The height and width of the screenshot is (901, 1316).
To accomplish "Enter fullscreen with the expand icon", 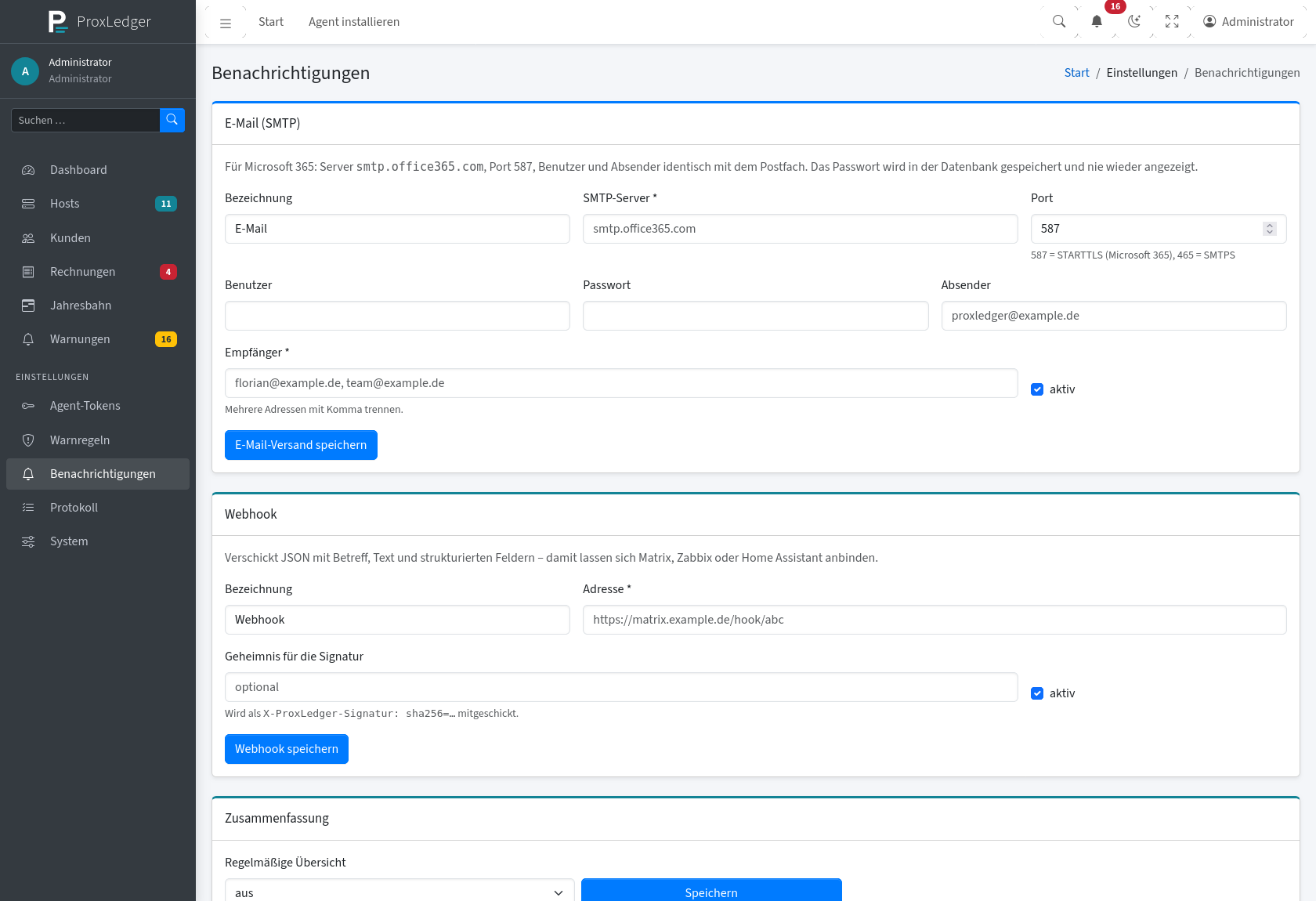I will (x=1172, y=22).
